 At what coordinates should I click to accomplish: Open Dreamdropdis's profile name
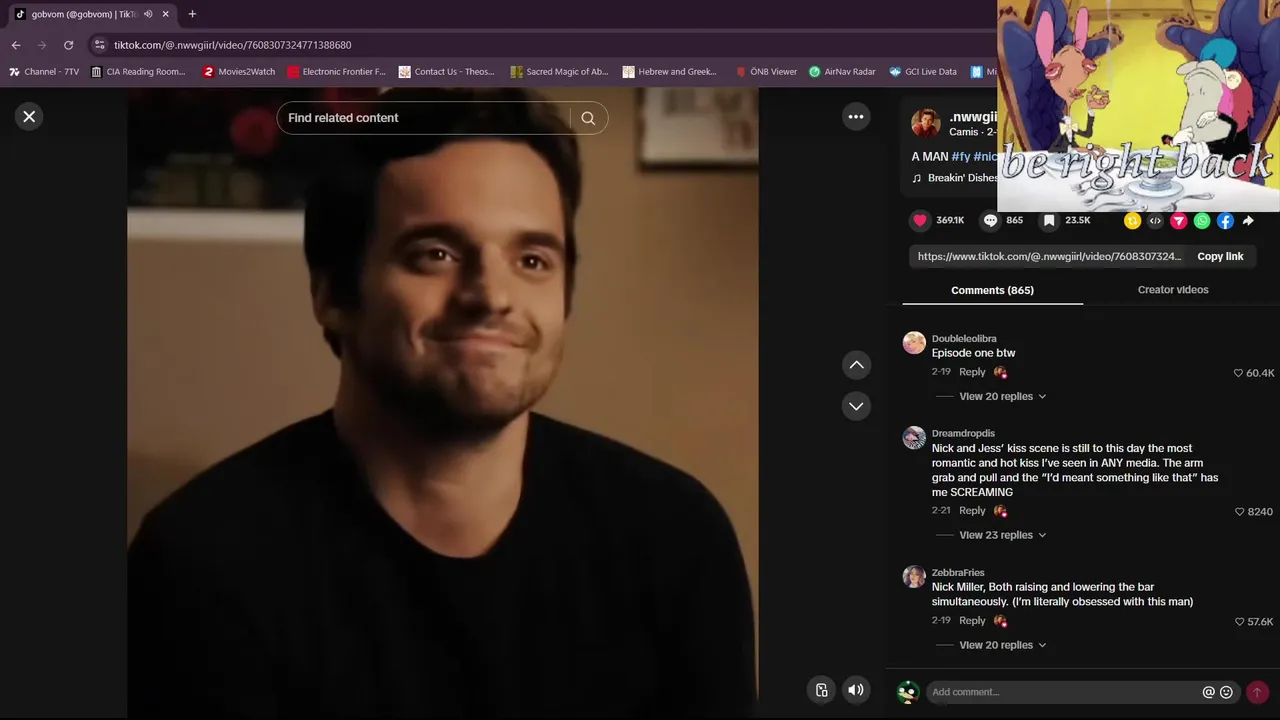pos(963,434)
